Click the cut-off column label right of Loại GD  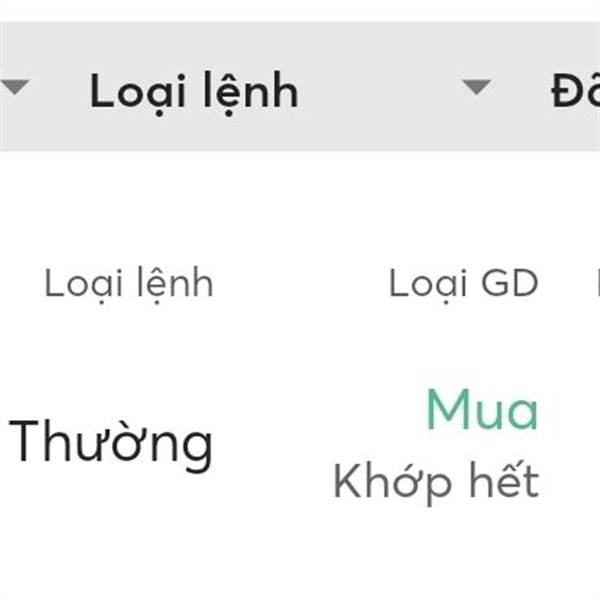596,284
